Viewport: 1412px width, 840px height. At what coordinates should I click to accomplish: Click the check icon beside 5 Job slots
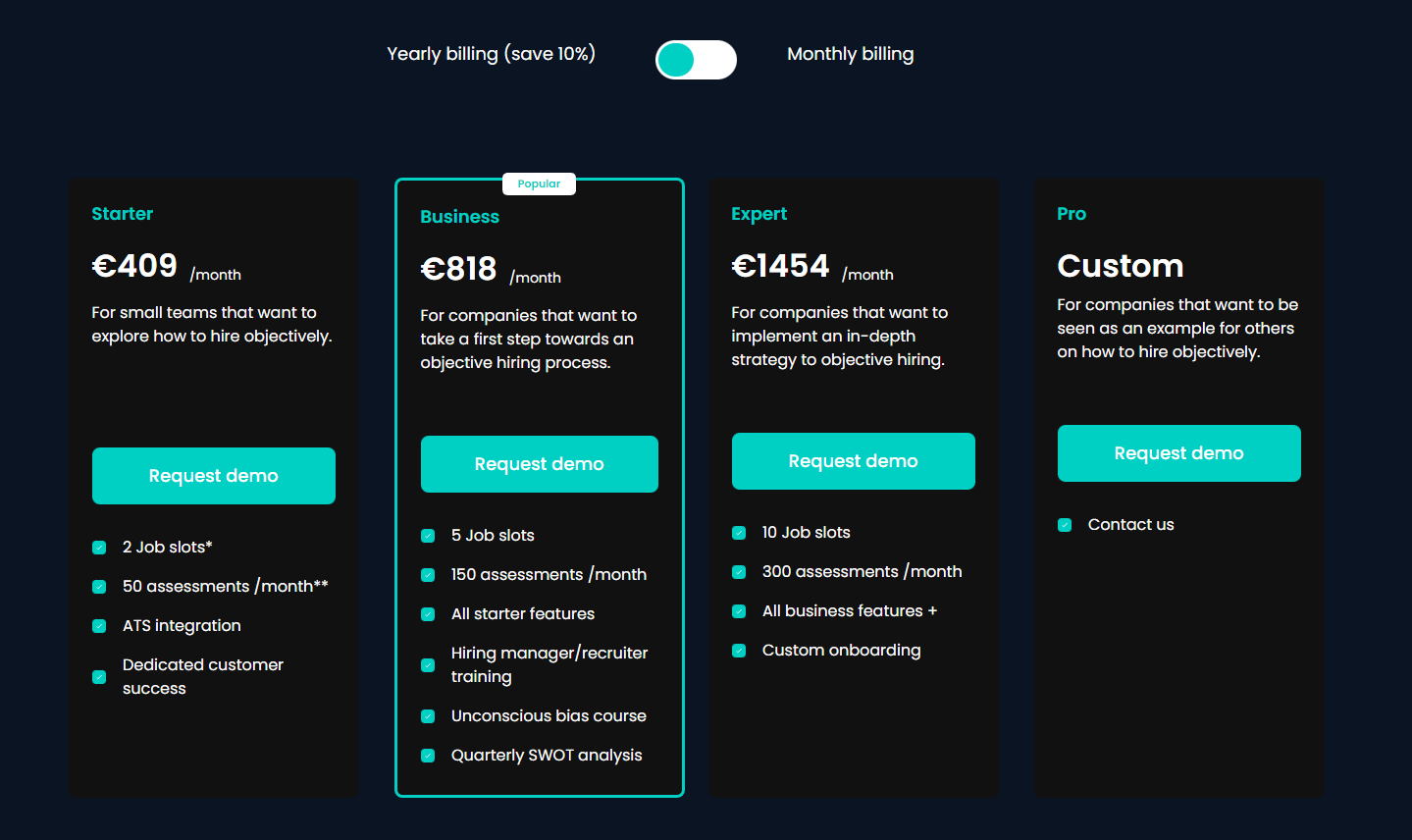(428, 536)
